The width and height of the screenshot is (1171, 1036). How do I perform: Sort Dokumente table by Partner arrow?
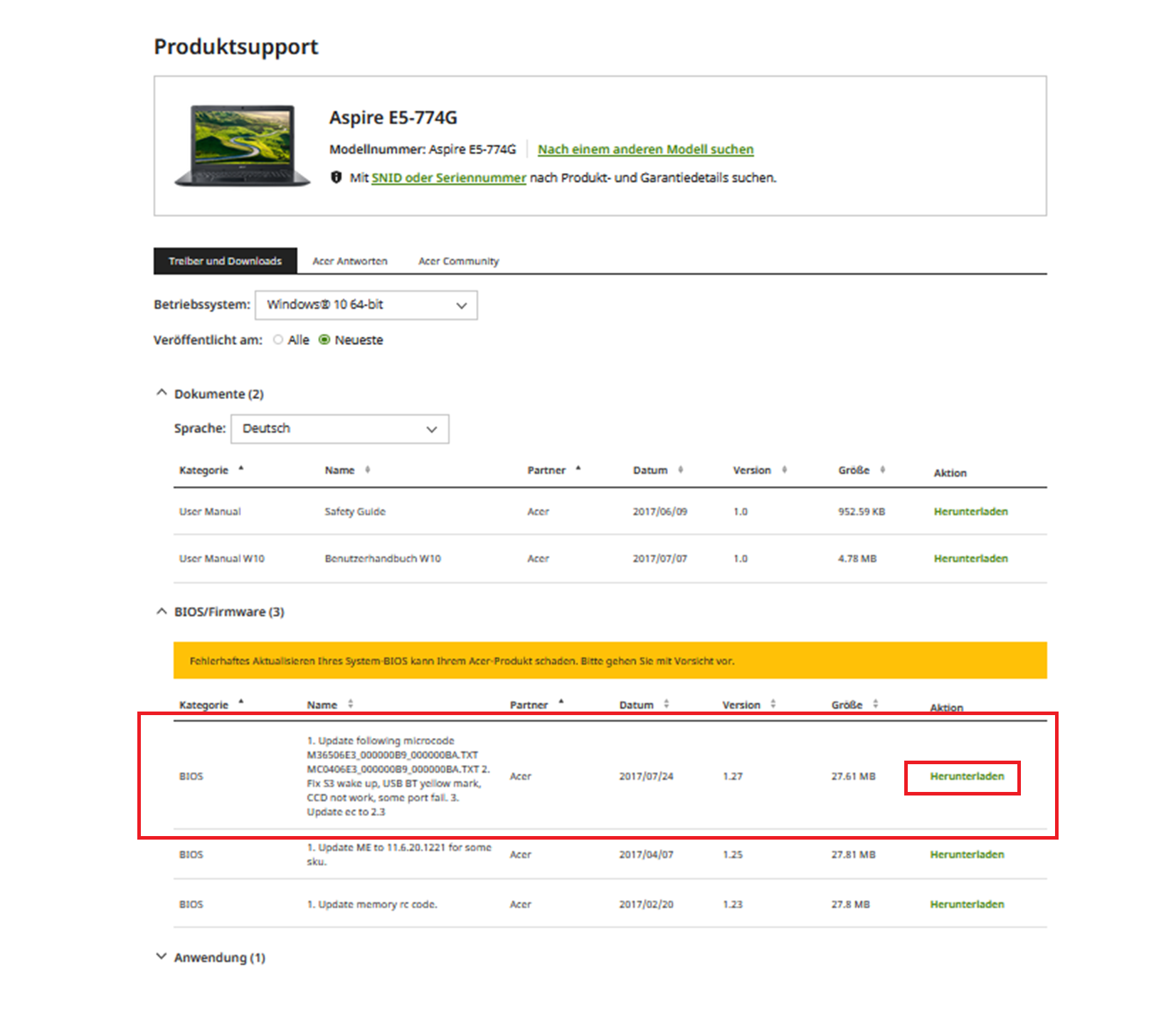click(x=578, y=468)
